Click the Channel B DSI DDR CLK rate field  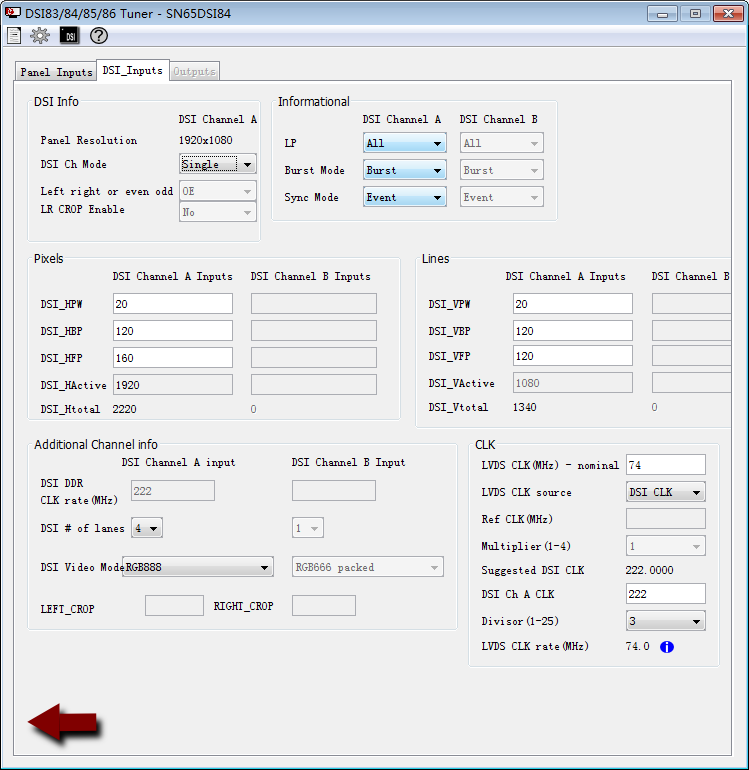coord(334,491)
